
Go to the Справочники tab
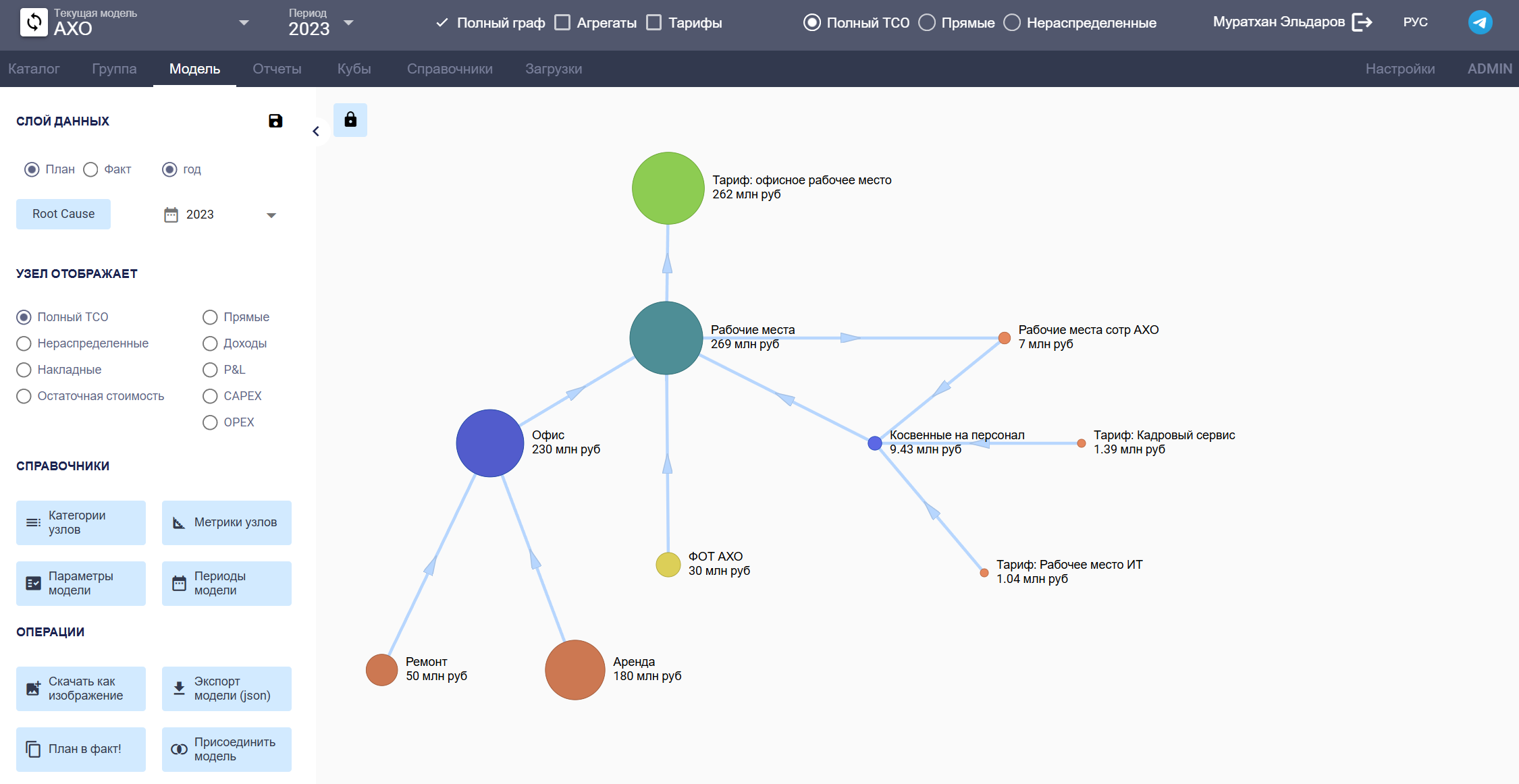coord(450,69)
